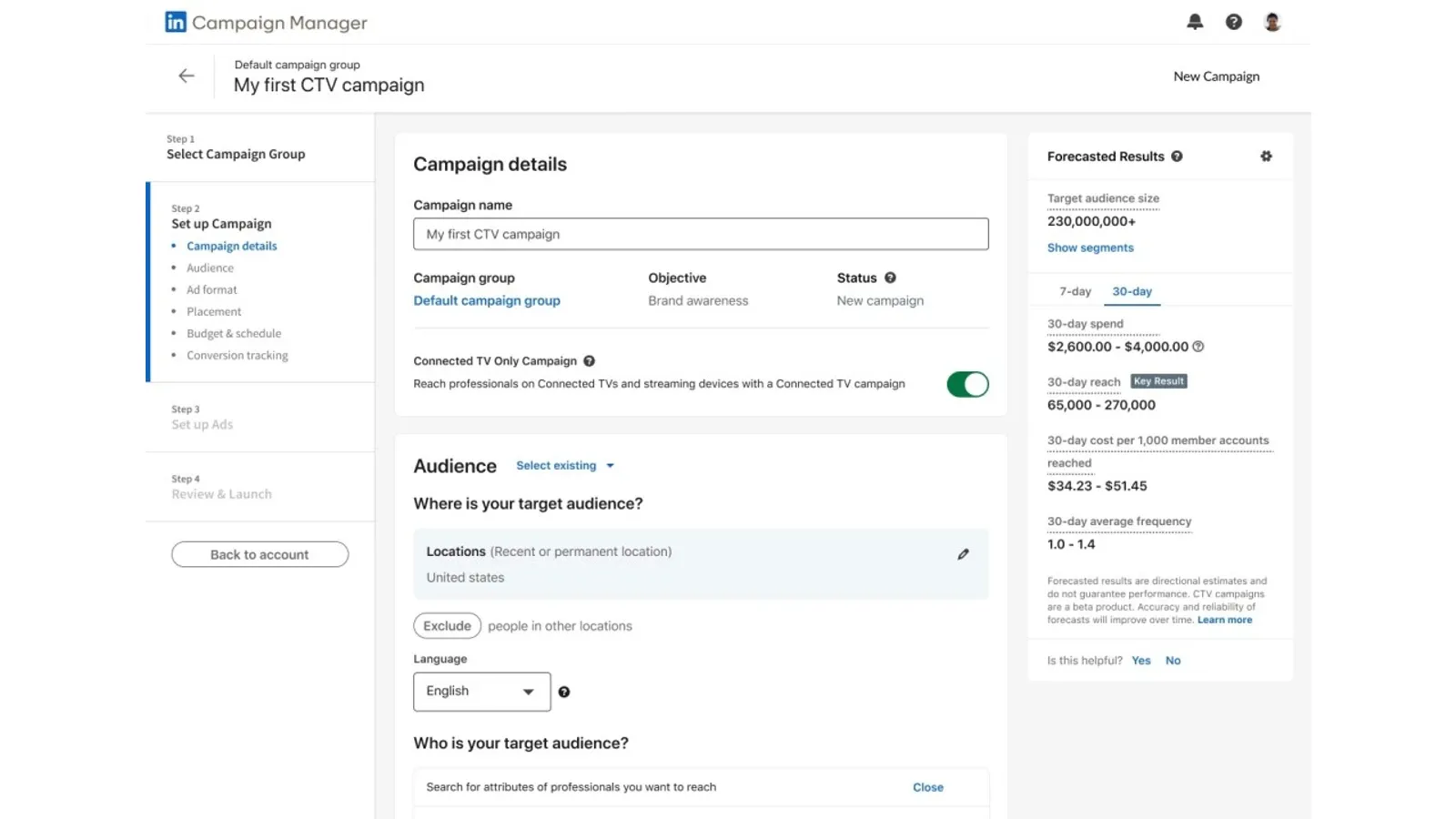Expand the Select existing audience dropdown
This screenshot has height=819, width=1456.
(565, 466)
